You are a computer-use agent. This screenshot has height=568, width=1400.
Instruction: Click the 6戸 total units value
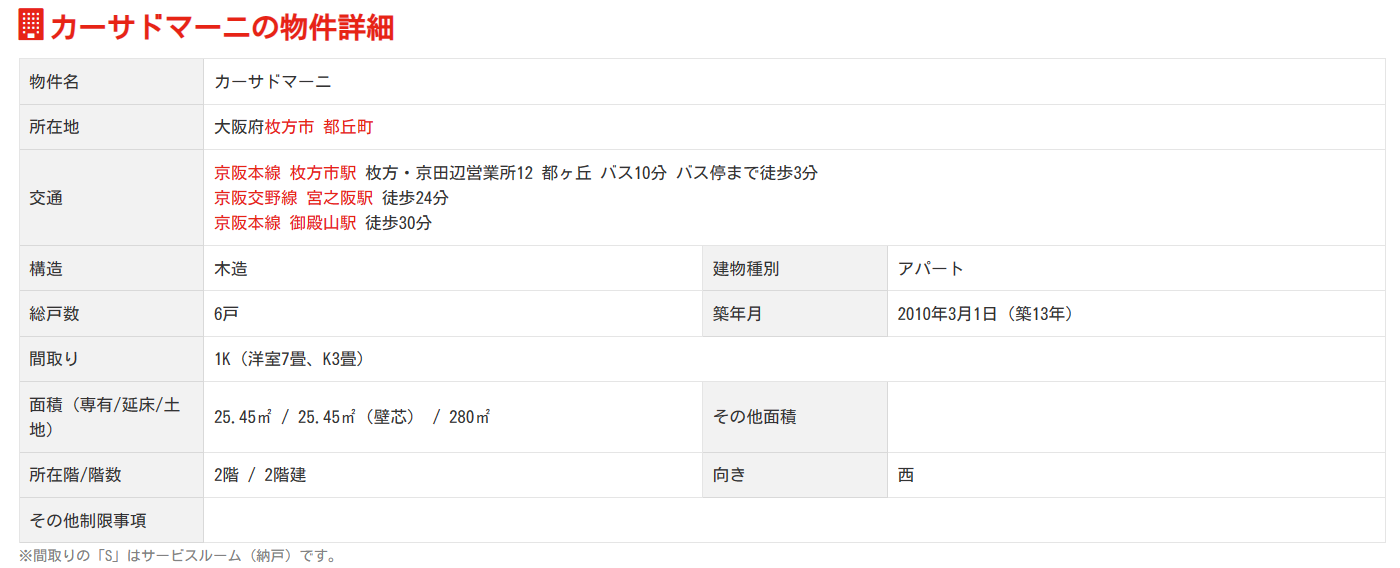pos(226,314)
